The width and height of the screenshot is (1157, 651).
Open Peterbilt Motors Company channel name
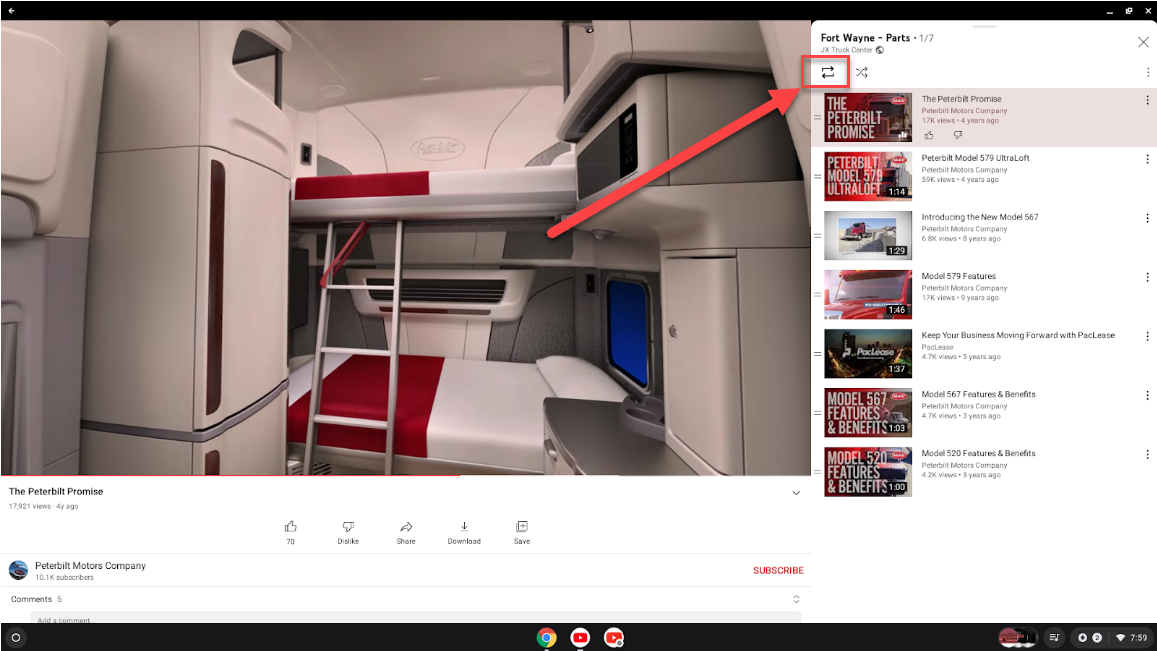[90, 565]
